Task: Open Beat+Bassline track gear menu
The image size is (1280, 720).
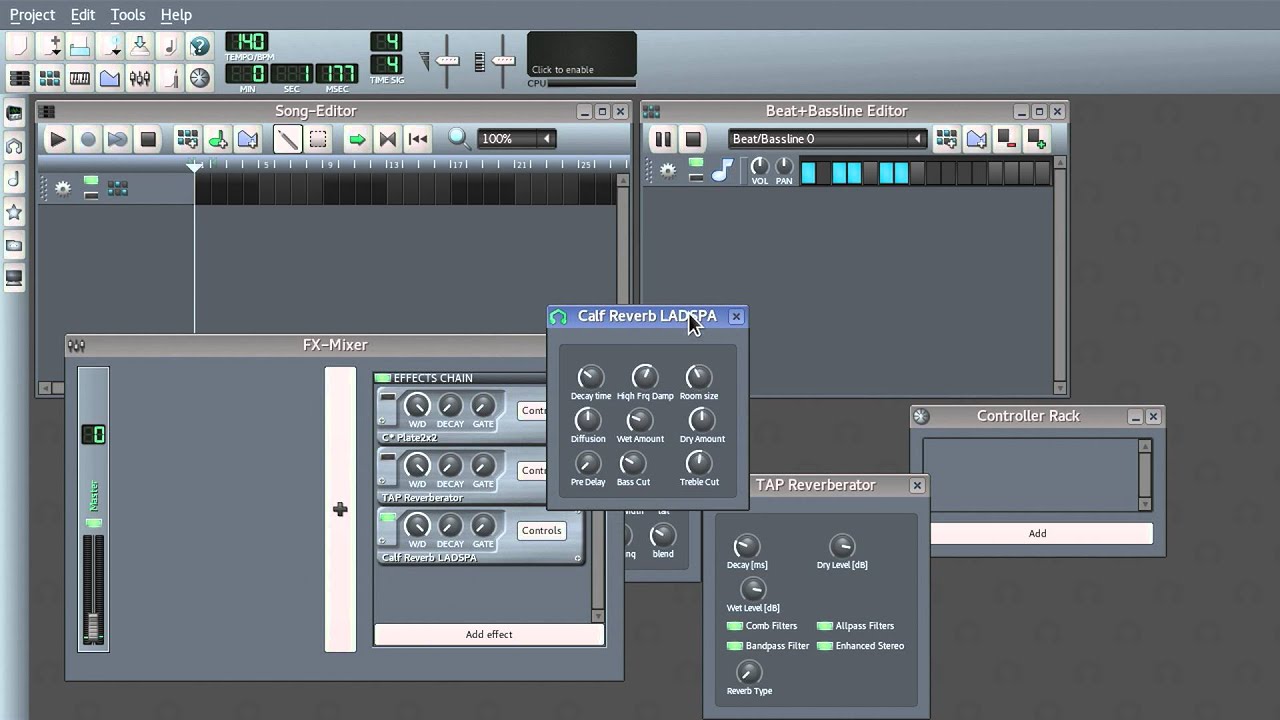Action: [668, 172]
